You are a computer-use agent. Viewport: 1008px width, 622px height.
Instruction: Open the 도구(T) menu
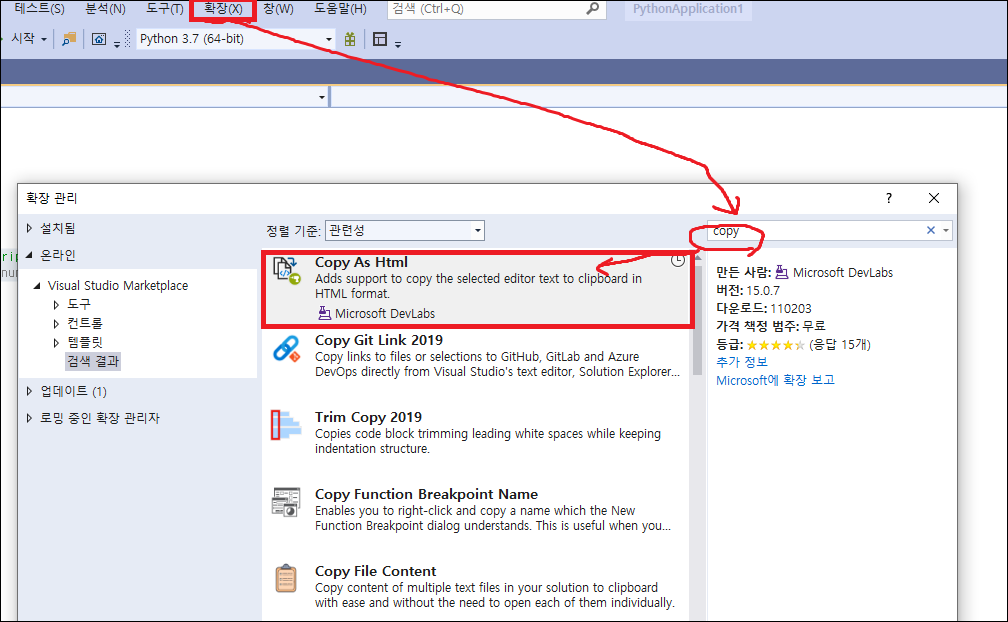tap(165, 9)
